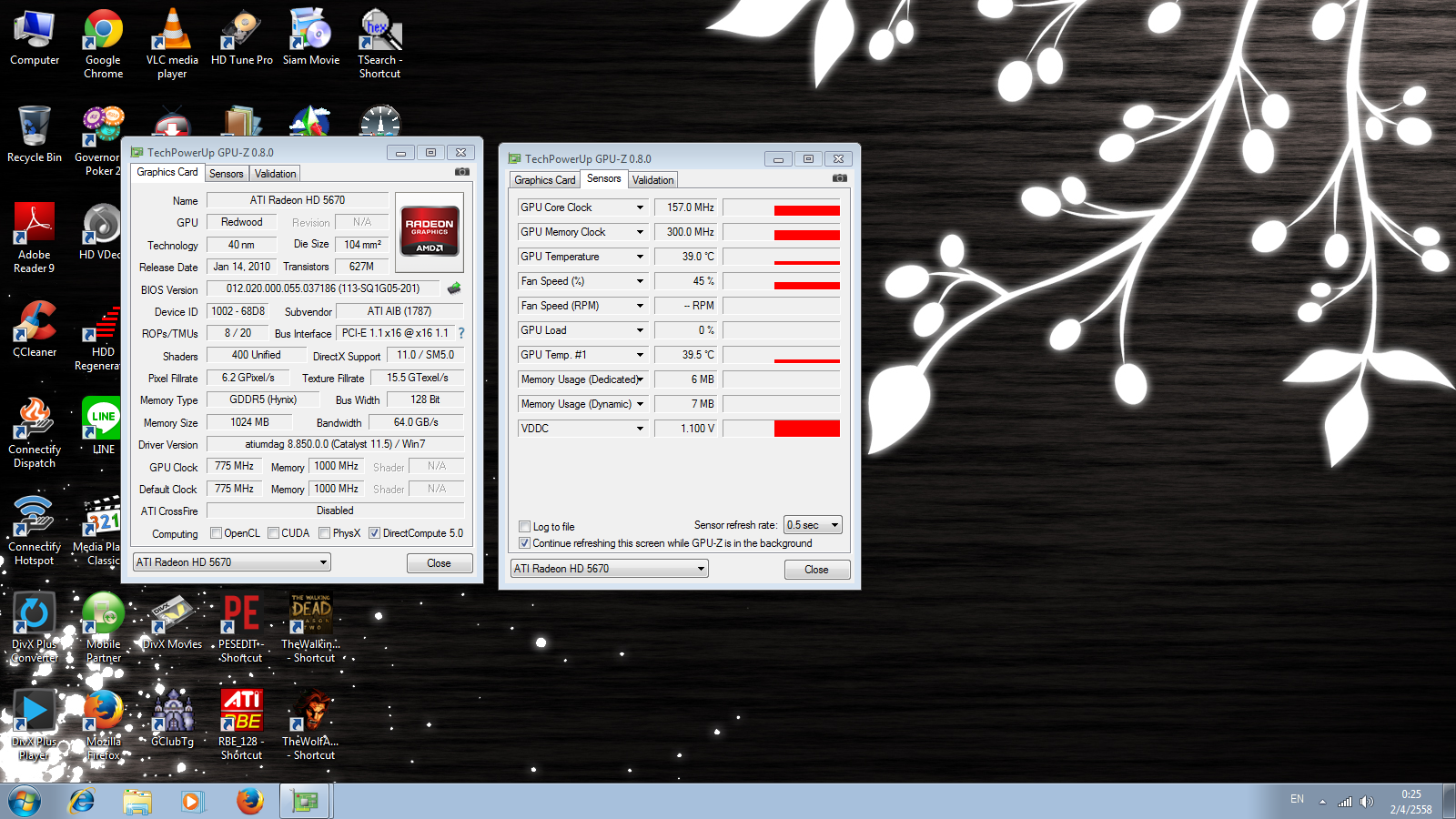Screen dimensions: 1456x819
Task: Launch The Wolf Among Us shortcut
Action: point(311,725)
